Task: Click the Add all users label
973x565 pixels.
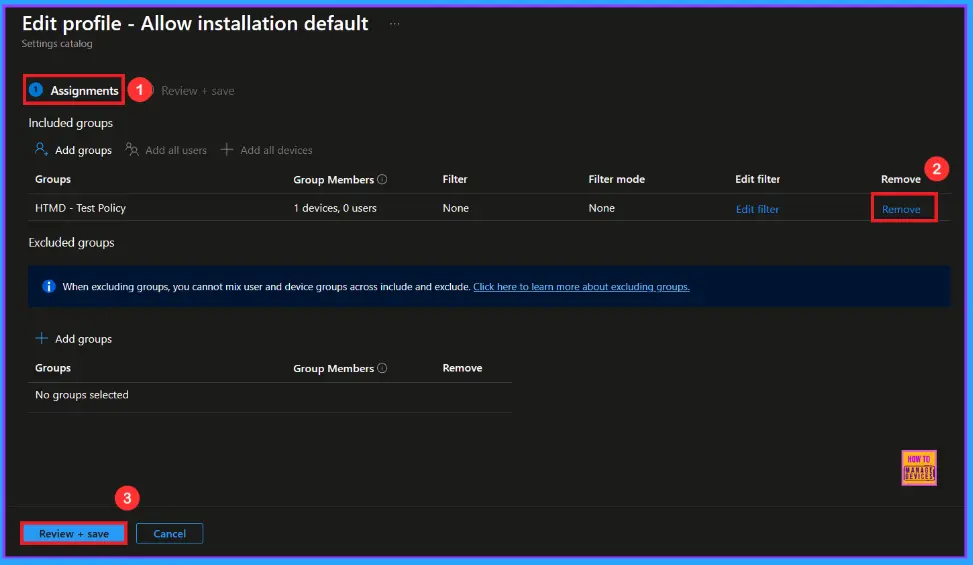Action: pyautogui.click(x=176, y=150)
